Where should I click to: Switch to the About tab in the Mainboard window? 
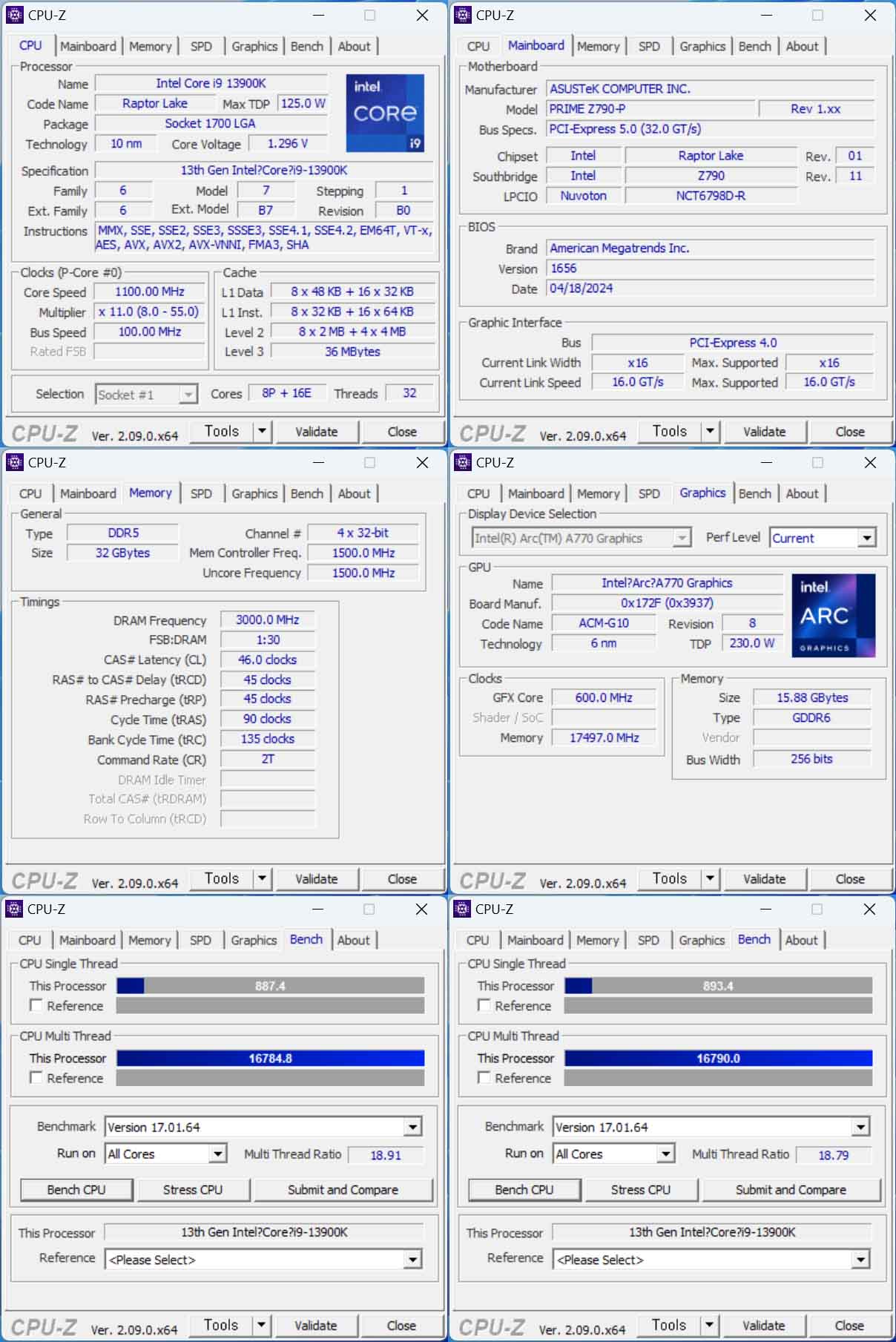(x=802, y=46)
